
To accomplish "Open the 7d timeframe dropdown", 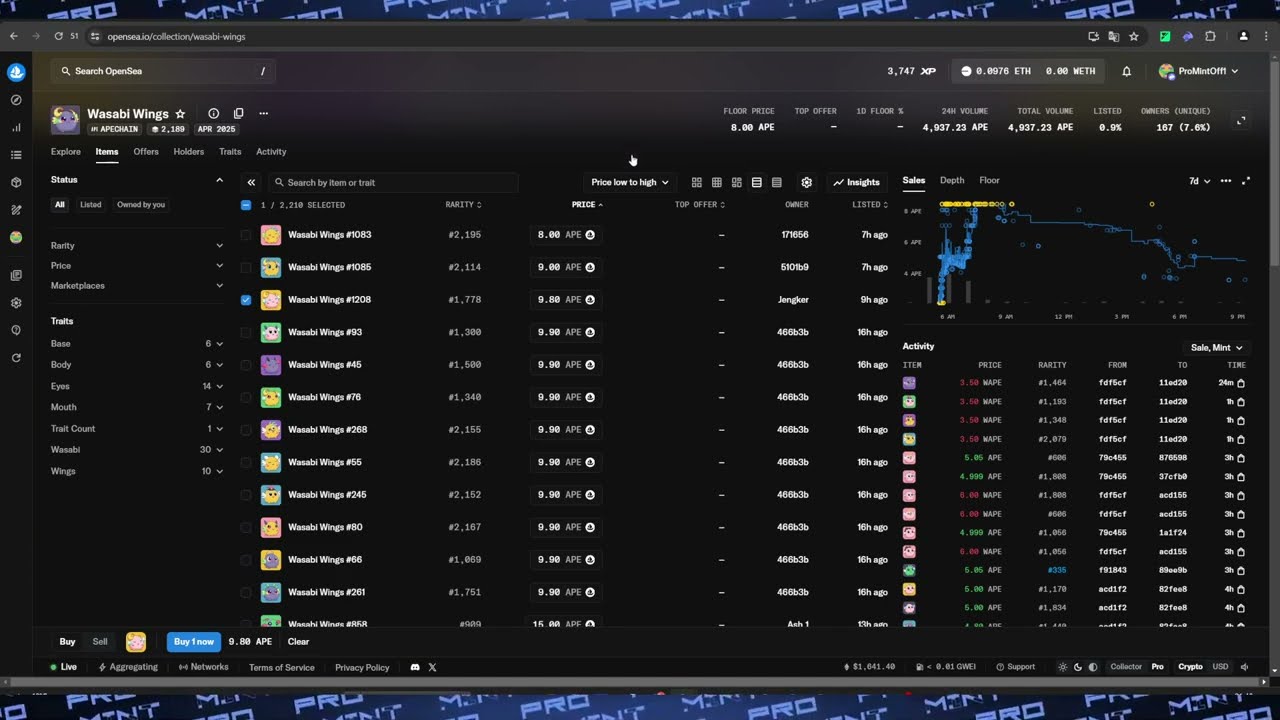I will coord(1199,181).
